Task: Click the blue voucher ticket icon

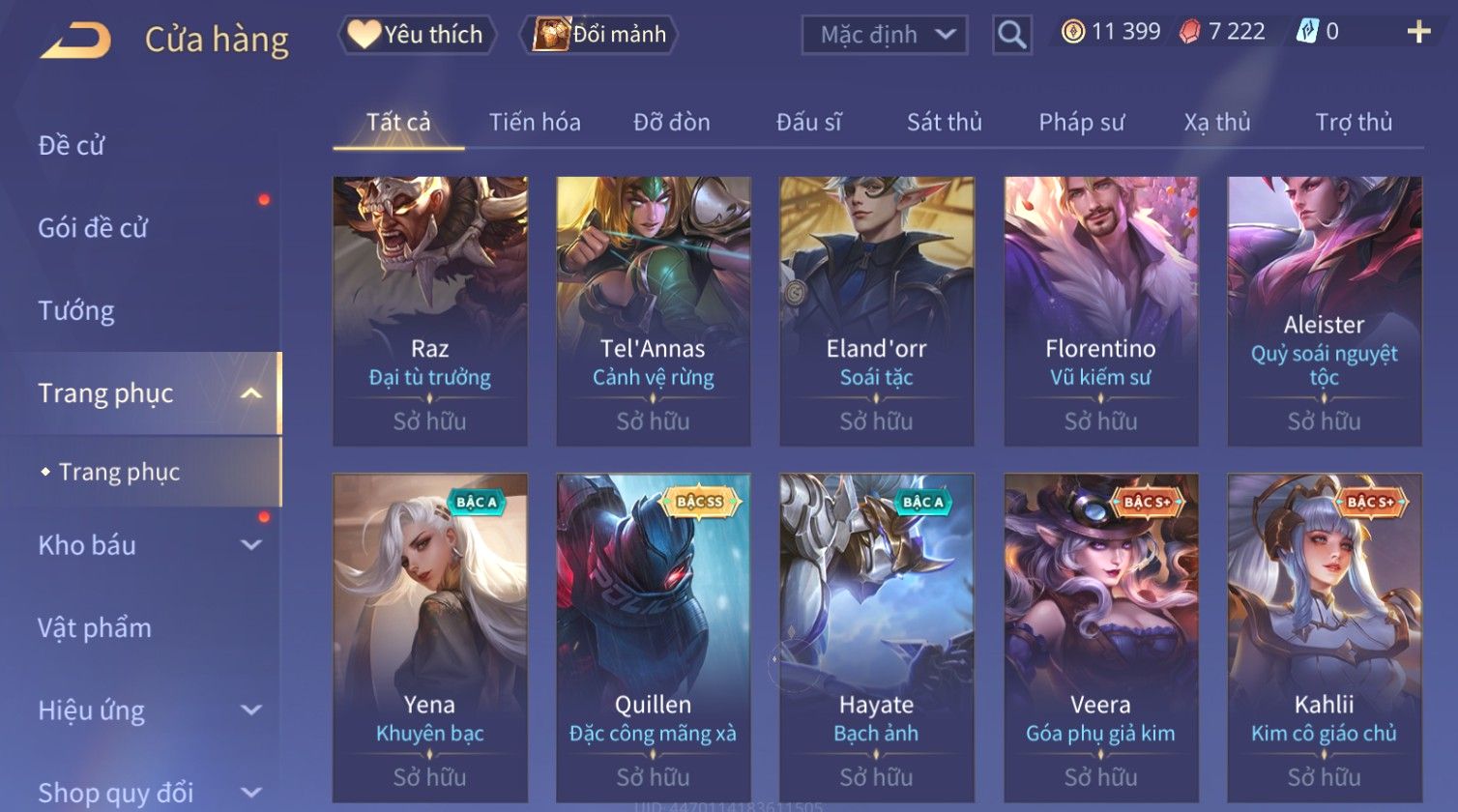Action: (x=1306, y=32)
